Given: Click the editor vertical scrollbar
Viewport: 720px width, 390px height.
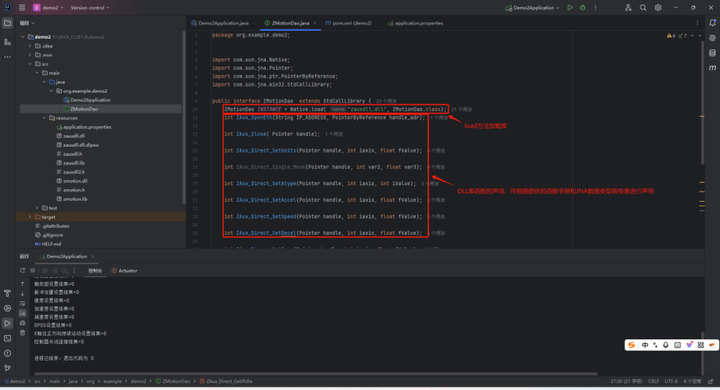Looking at the screenshot, I should pos(702,101).
